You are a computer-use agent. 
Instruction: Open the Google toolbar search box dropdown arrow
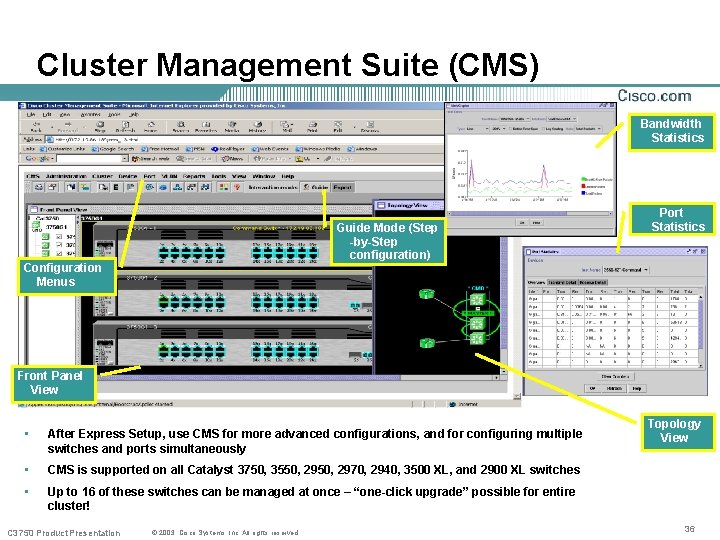[124, 158]
